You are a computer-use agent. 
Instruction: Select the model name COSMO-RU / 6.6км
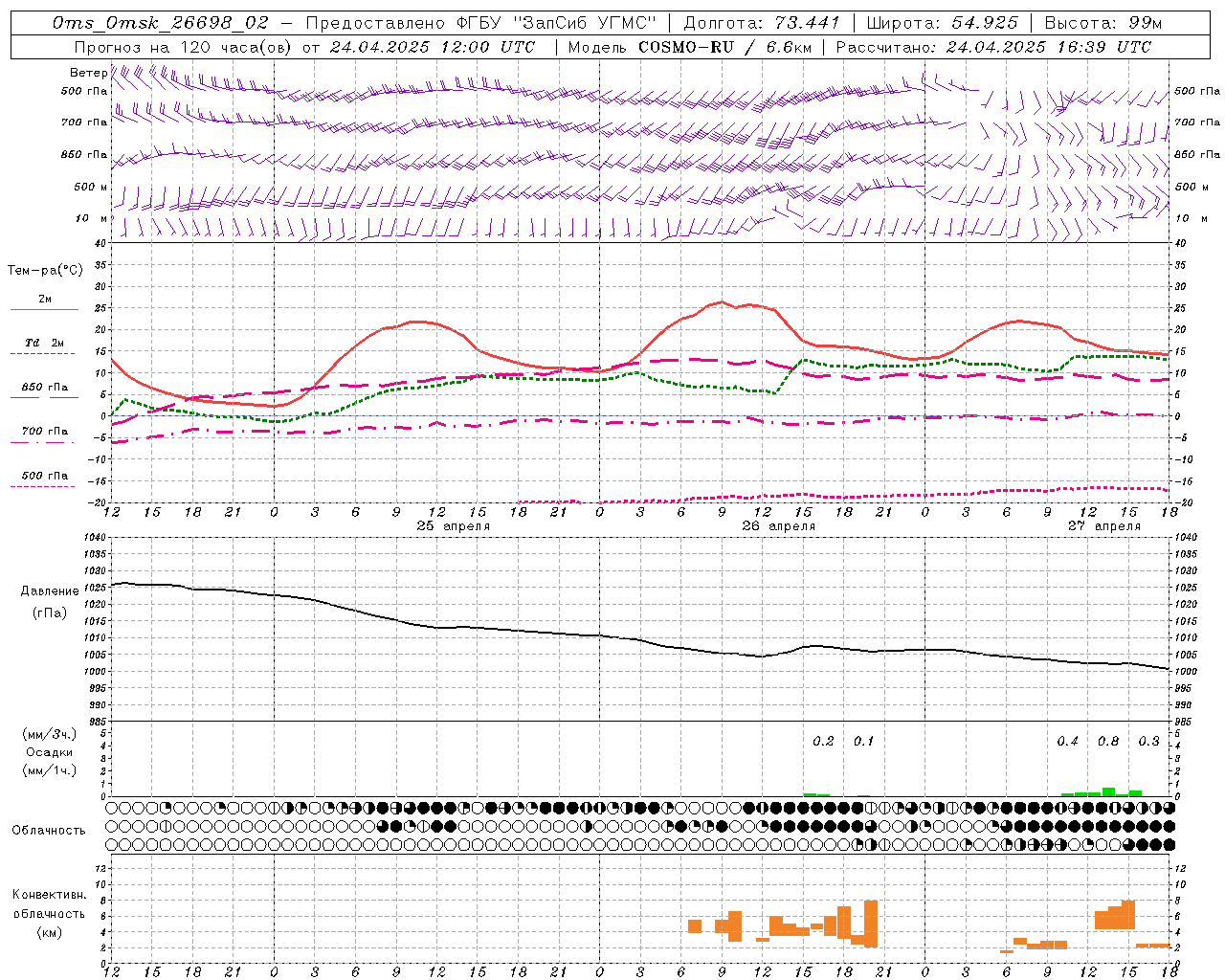(x=724, y=47)
